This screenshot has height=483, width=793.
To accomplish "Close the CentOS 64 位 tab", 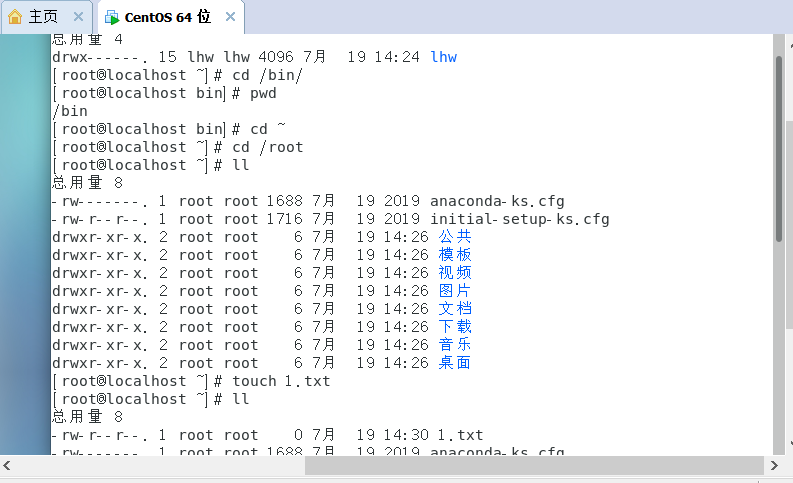I will pyautogui.click(x=230, y=17).
